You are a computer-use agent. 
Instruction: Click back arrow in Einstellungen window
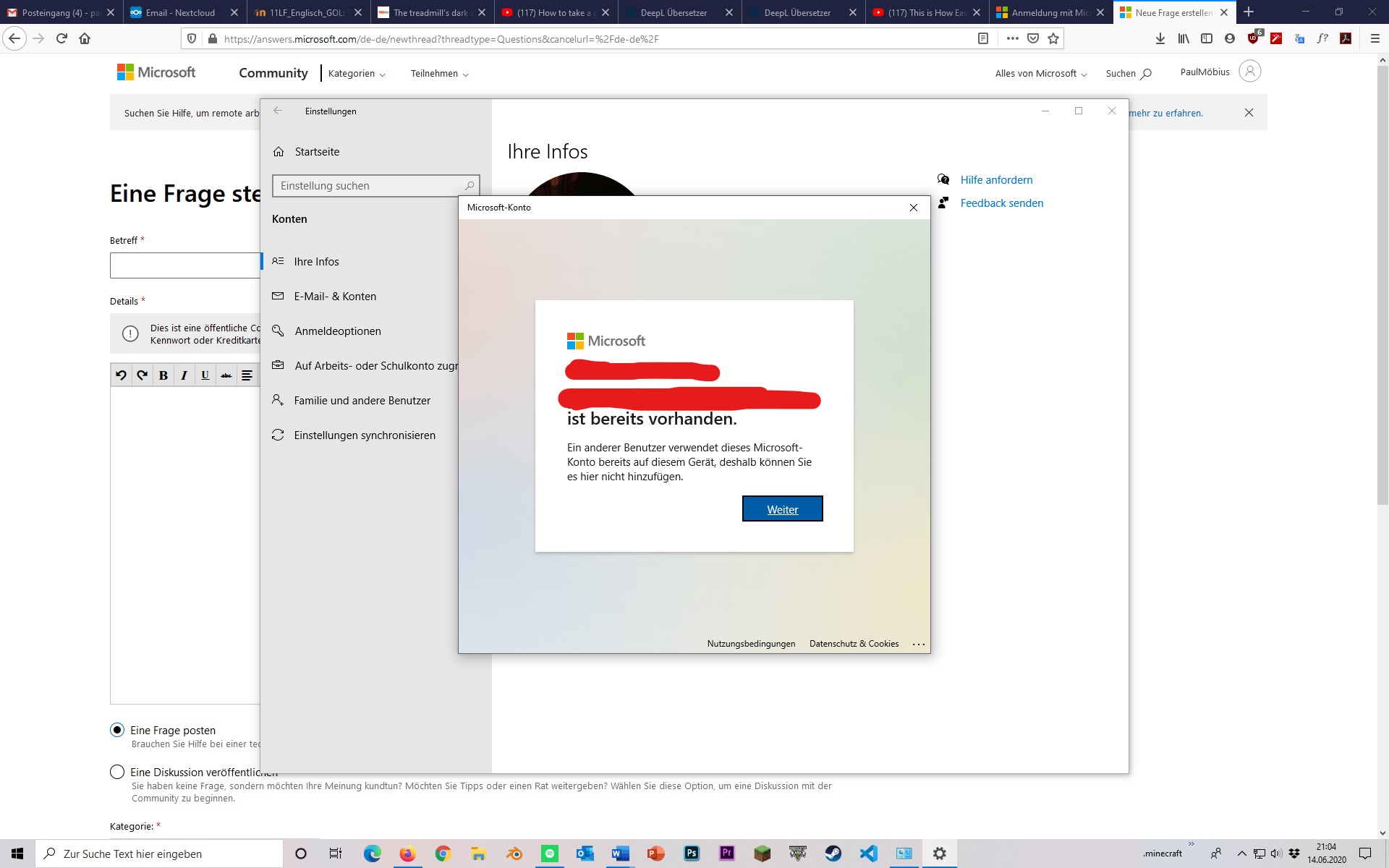(278, 111)
